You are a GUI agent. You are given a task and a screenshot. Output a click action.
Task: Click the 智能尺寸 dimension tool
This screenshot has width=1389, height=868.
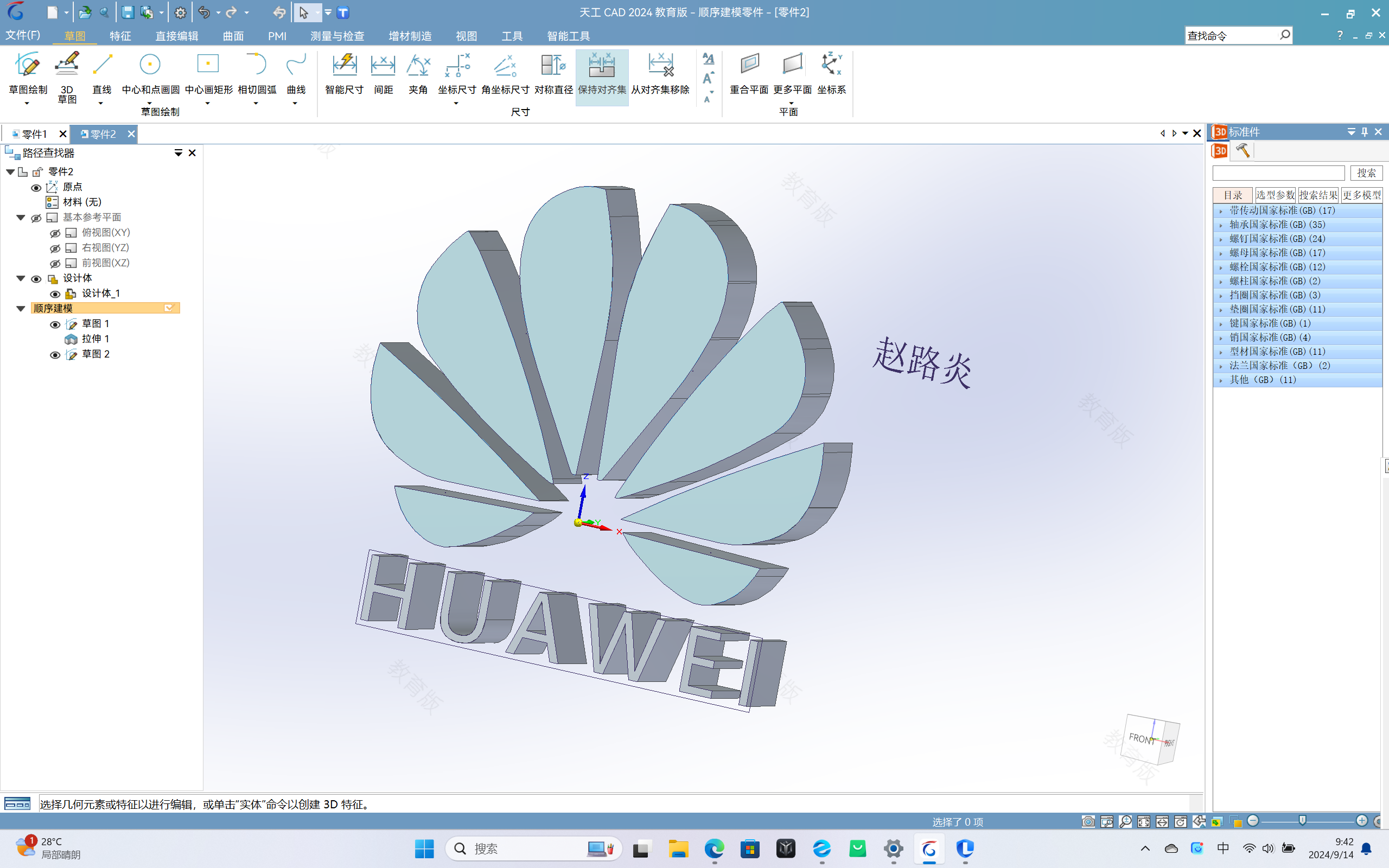[x=344, y=73]
